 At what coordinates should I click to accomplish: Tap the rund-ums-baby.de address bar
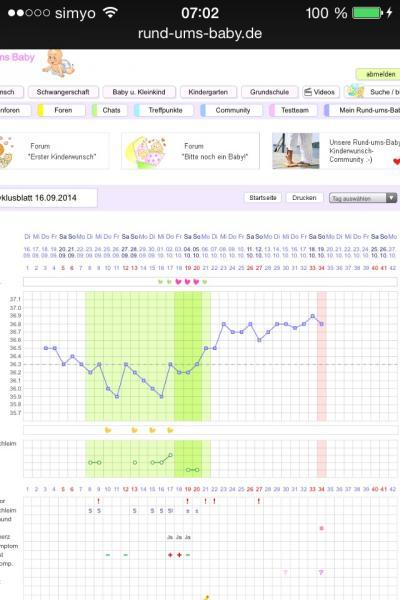[200, 34]
